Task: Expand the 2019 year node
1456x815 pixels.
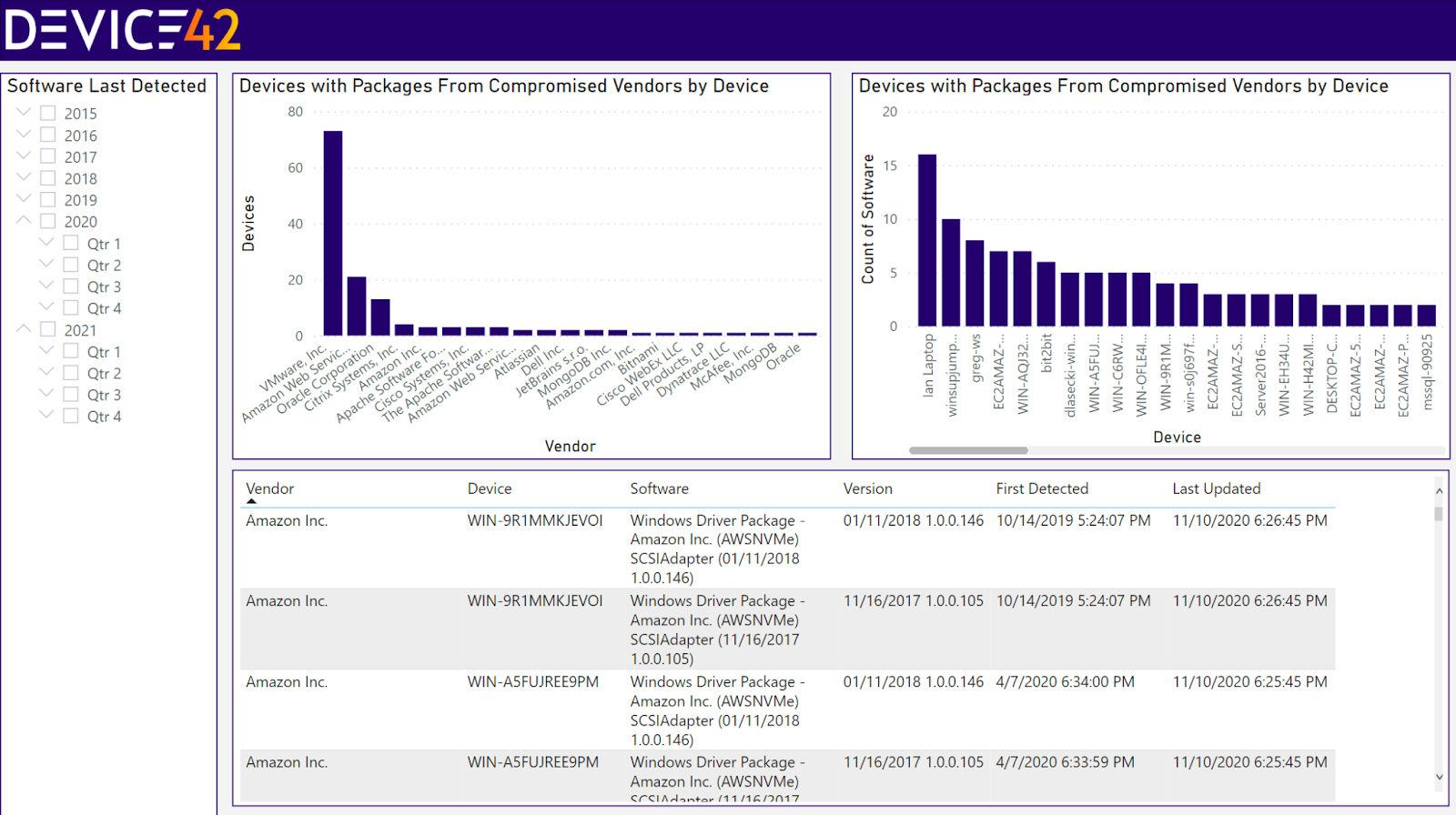Action: [24, 198]
